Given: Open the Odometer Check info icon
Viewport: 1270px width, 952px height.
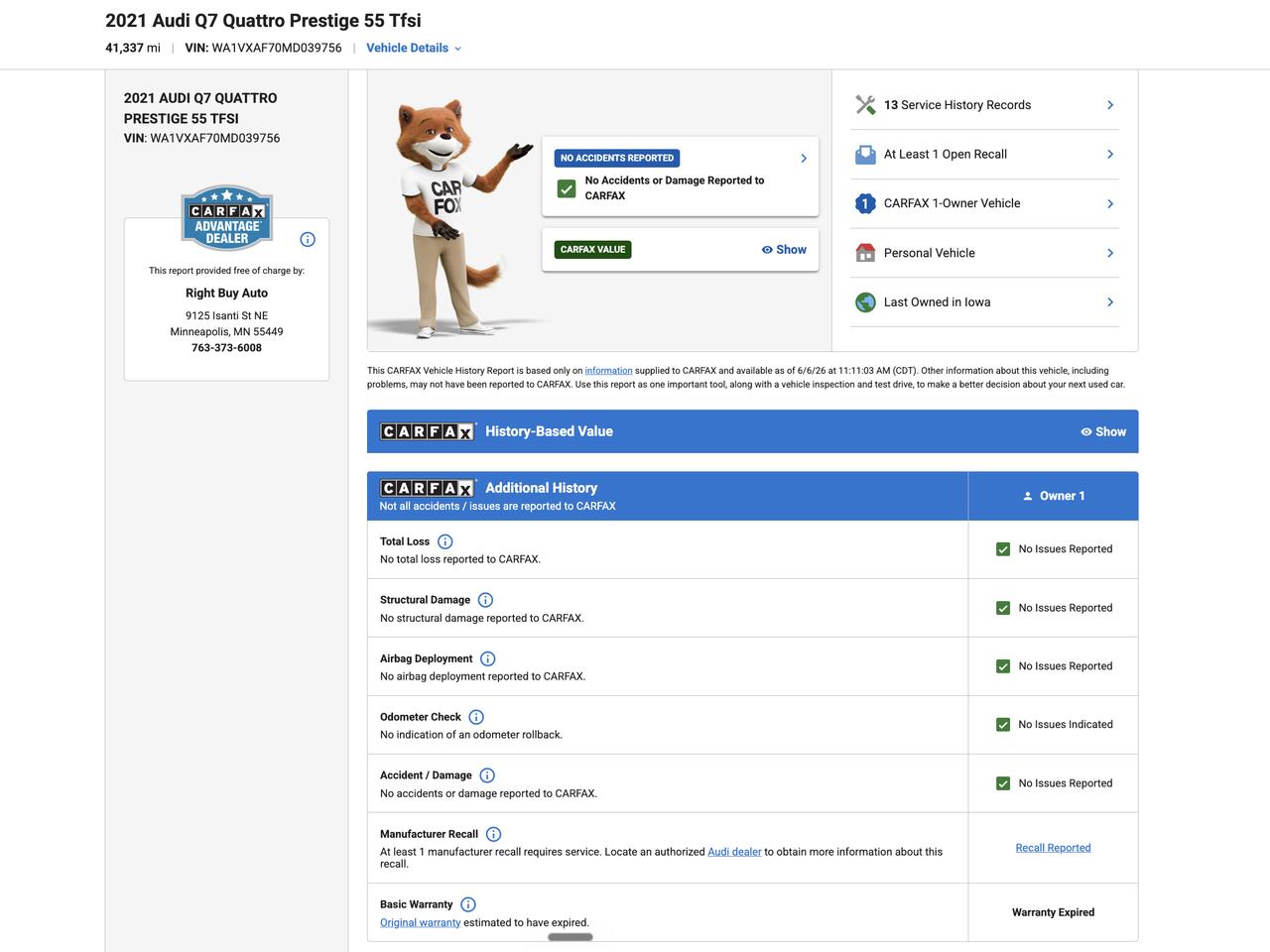Looking at the screenshot, I should coord(476,717).
